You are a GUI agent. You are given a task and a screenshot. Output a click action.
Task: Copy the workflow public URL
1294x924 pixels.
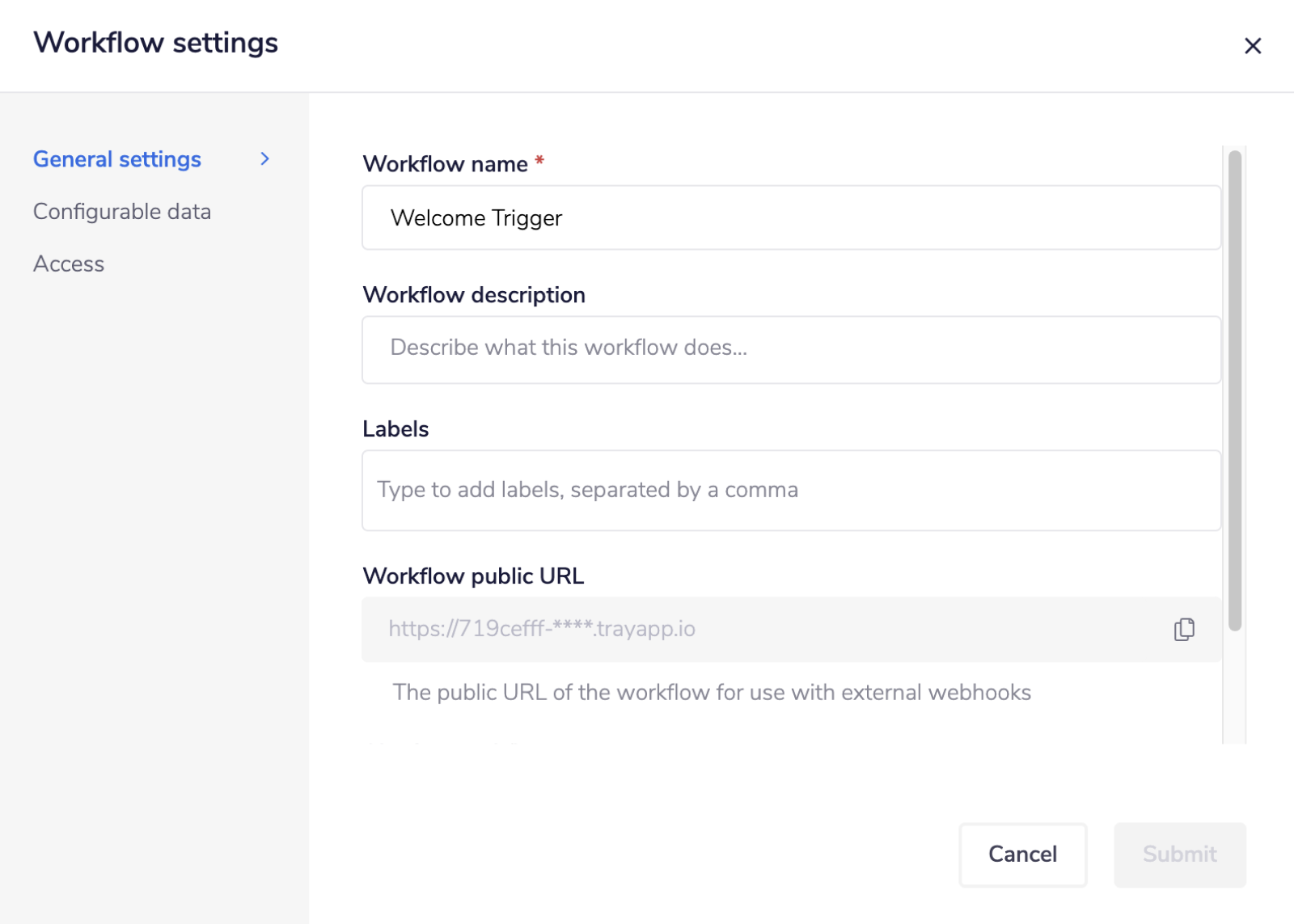(1184, 630)
